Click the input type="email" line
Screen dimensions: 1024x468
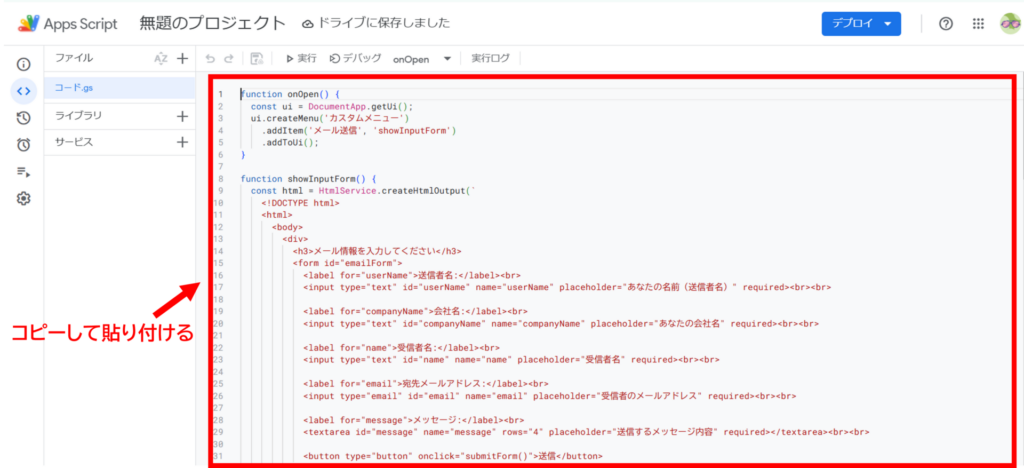[550, 396]
